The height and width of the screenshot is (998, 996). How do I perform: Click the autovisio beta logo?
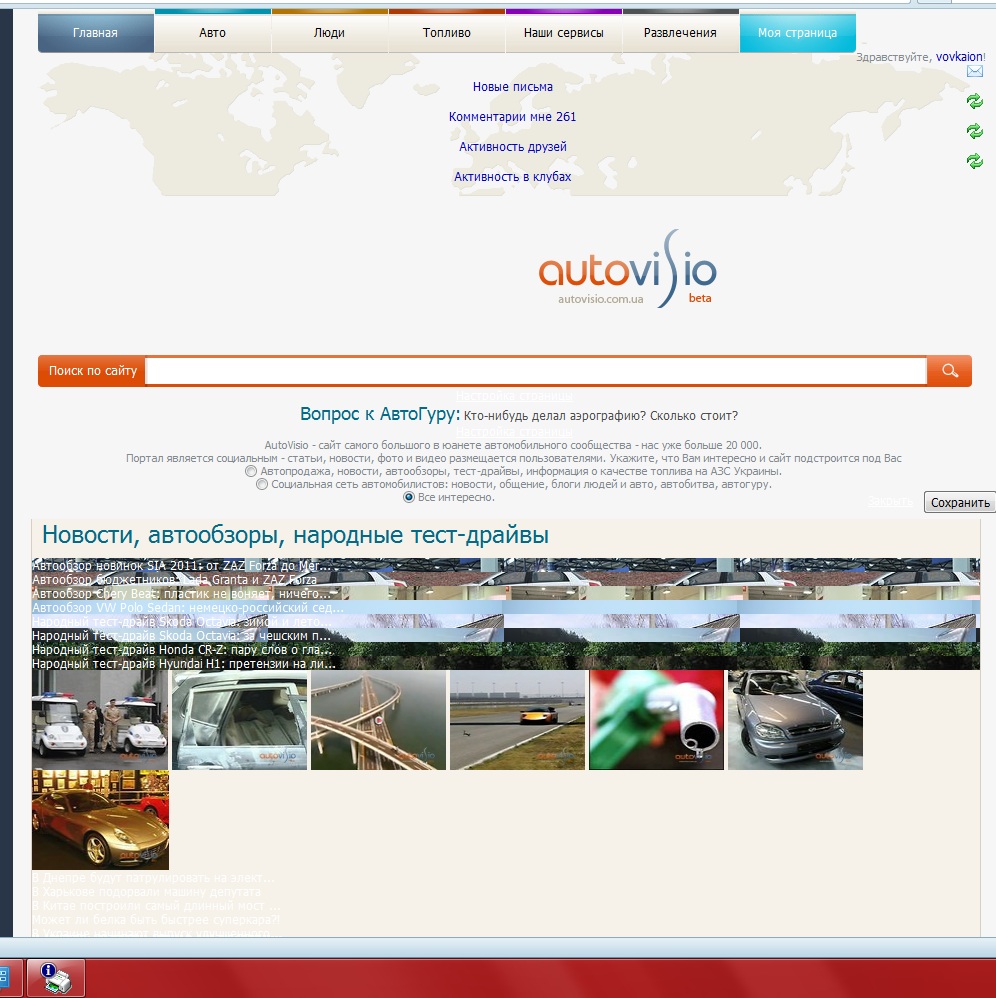628,270
